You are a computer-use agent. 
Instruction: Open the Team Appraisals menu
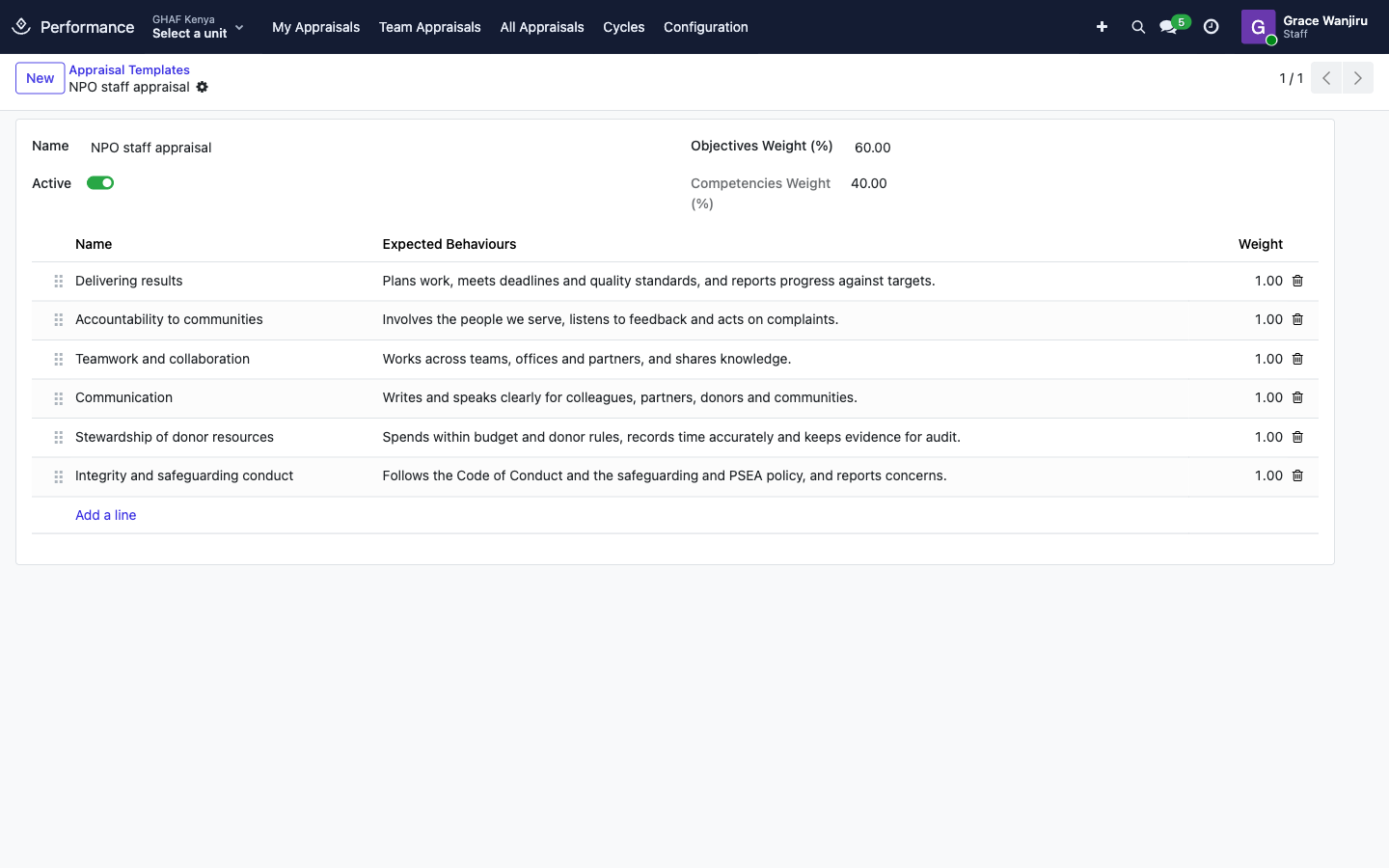click(429, 27)
